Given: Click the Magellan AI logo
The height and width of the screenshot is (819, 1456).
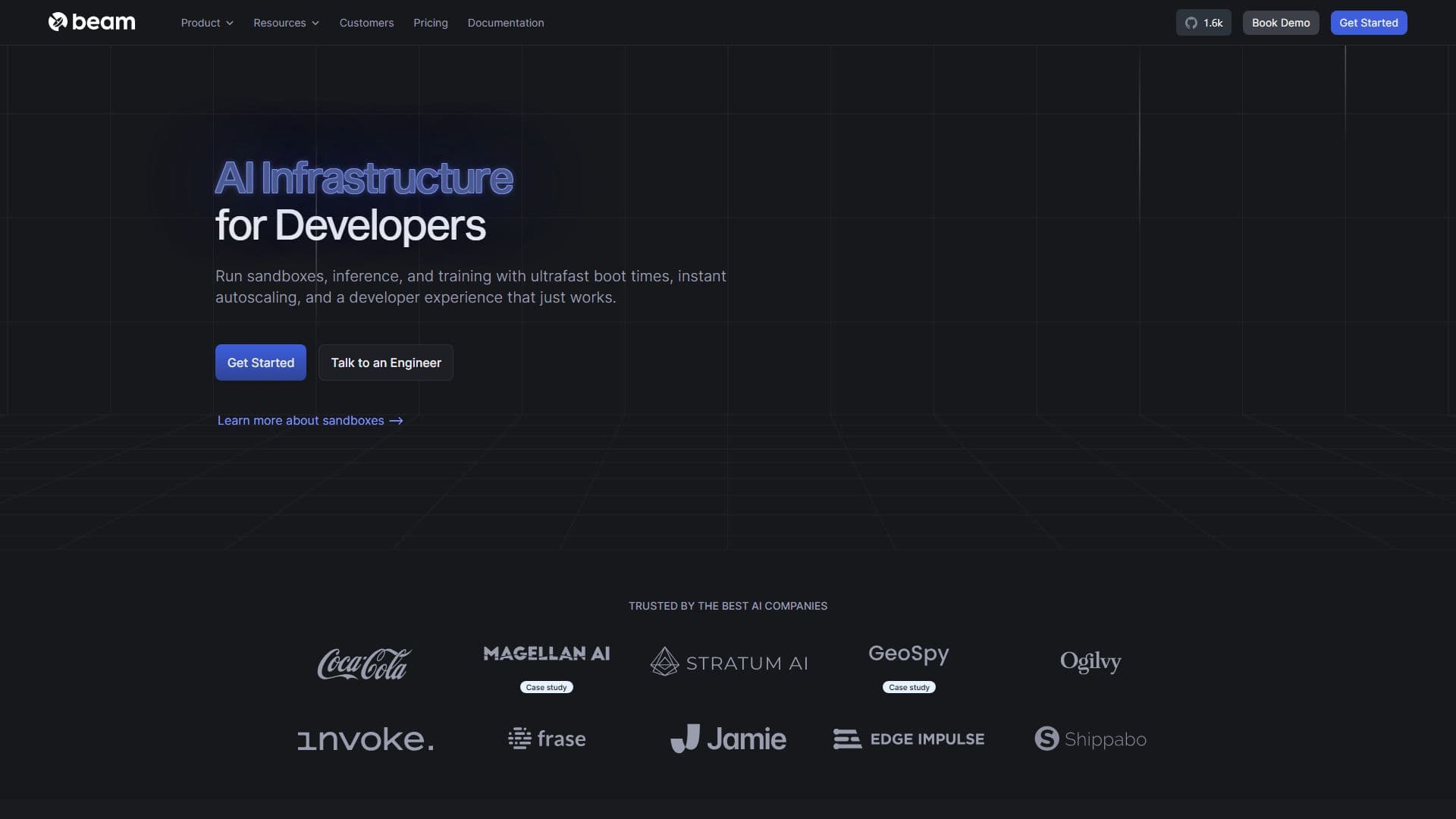Looking at the screenshot, I should (546, 654).
